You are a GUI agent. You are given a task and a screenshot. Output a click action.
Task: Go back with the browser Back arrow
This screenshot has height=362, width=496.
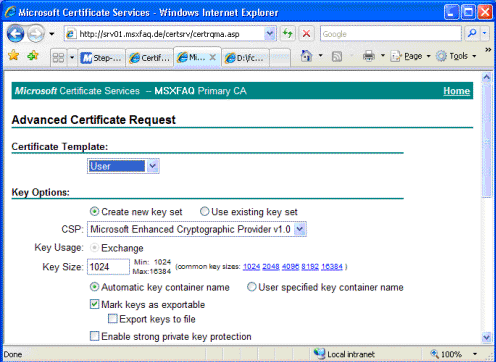[x=16, y=34]
